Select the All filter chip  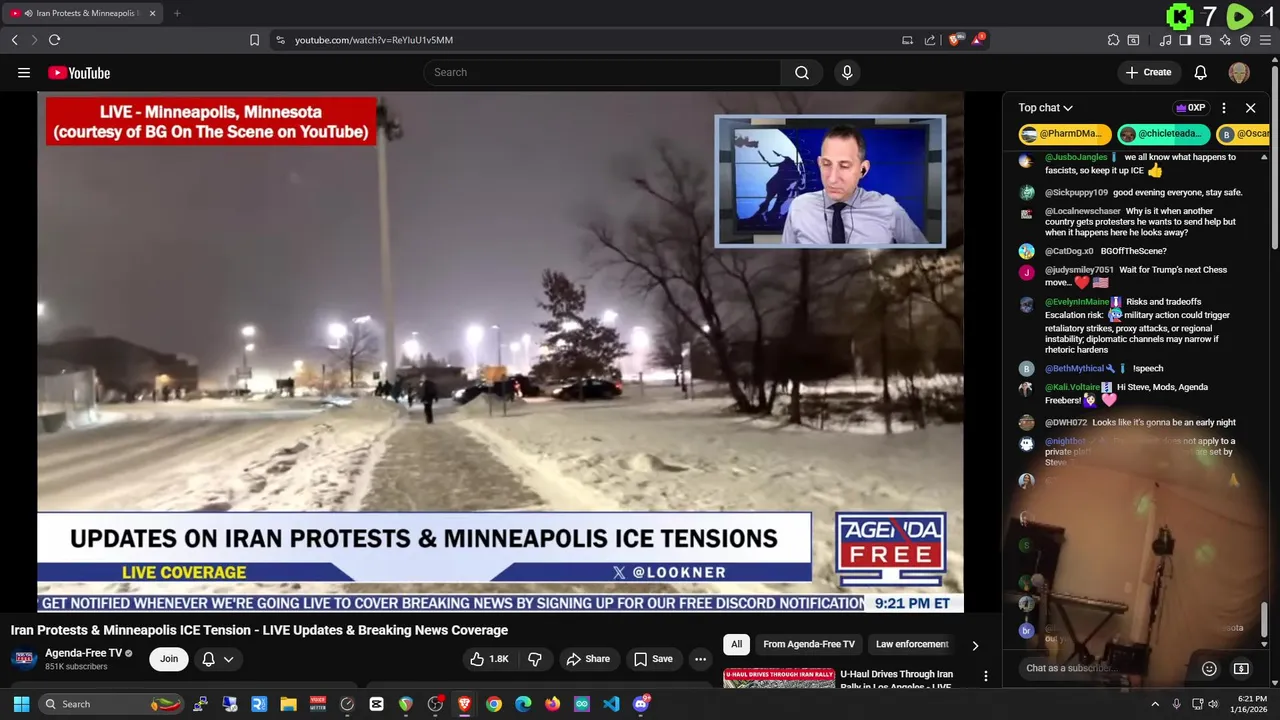pyautogui.click(x=736, y=644)
